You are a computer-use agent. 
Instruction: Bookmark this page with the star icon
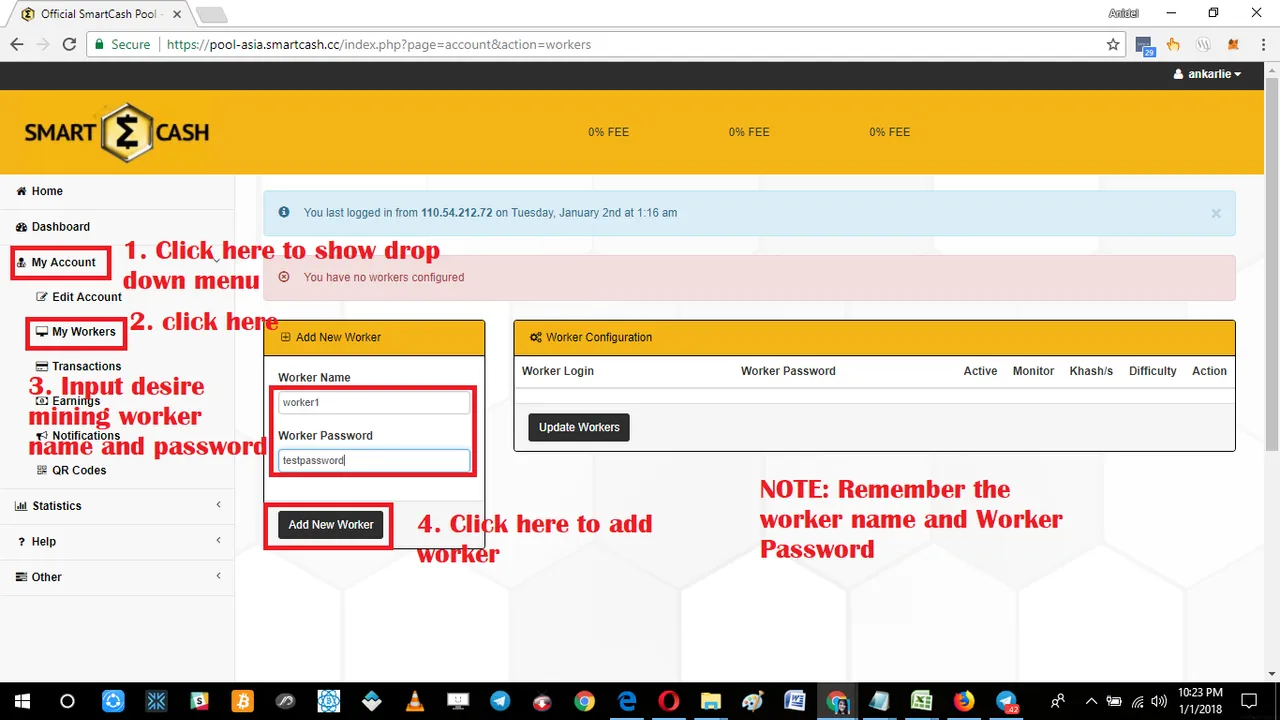(x=1113, y=44)
